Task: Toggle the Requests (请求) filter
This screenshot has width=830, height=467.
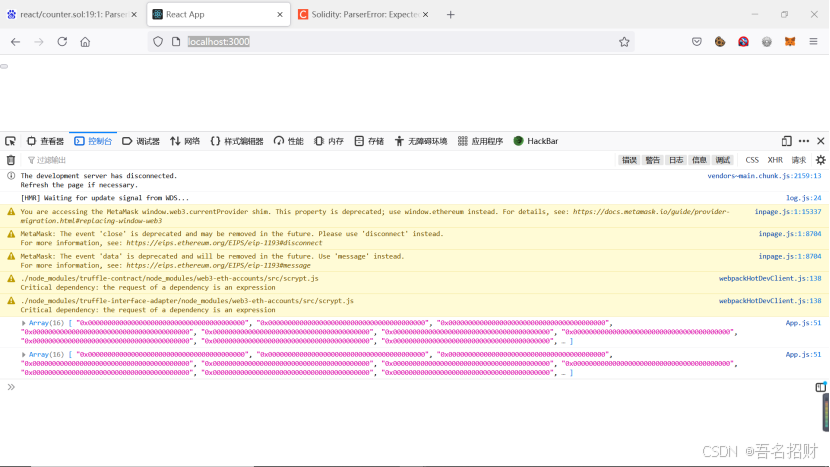Action: (x=798, y=160)
